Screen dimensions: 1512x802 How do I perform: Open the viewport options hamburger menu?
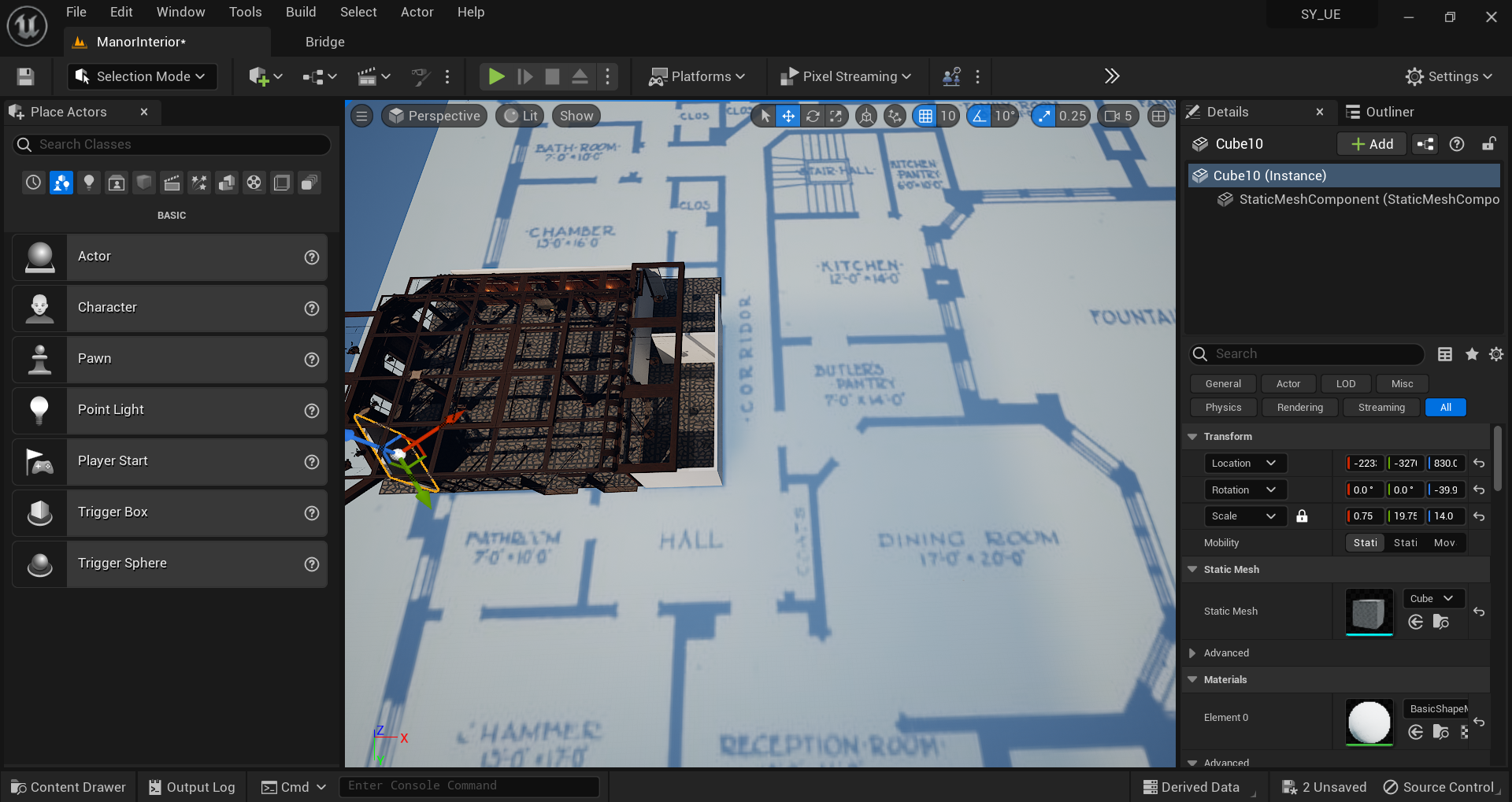(x=361, y=116)
